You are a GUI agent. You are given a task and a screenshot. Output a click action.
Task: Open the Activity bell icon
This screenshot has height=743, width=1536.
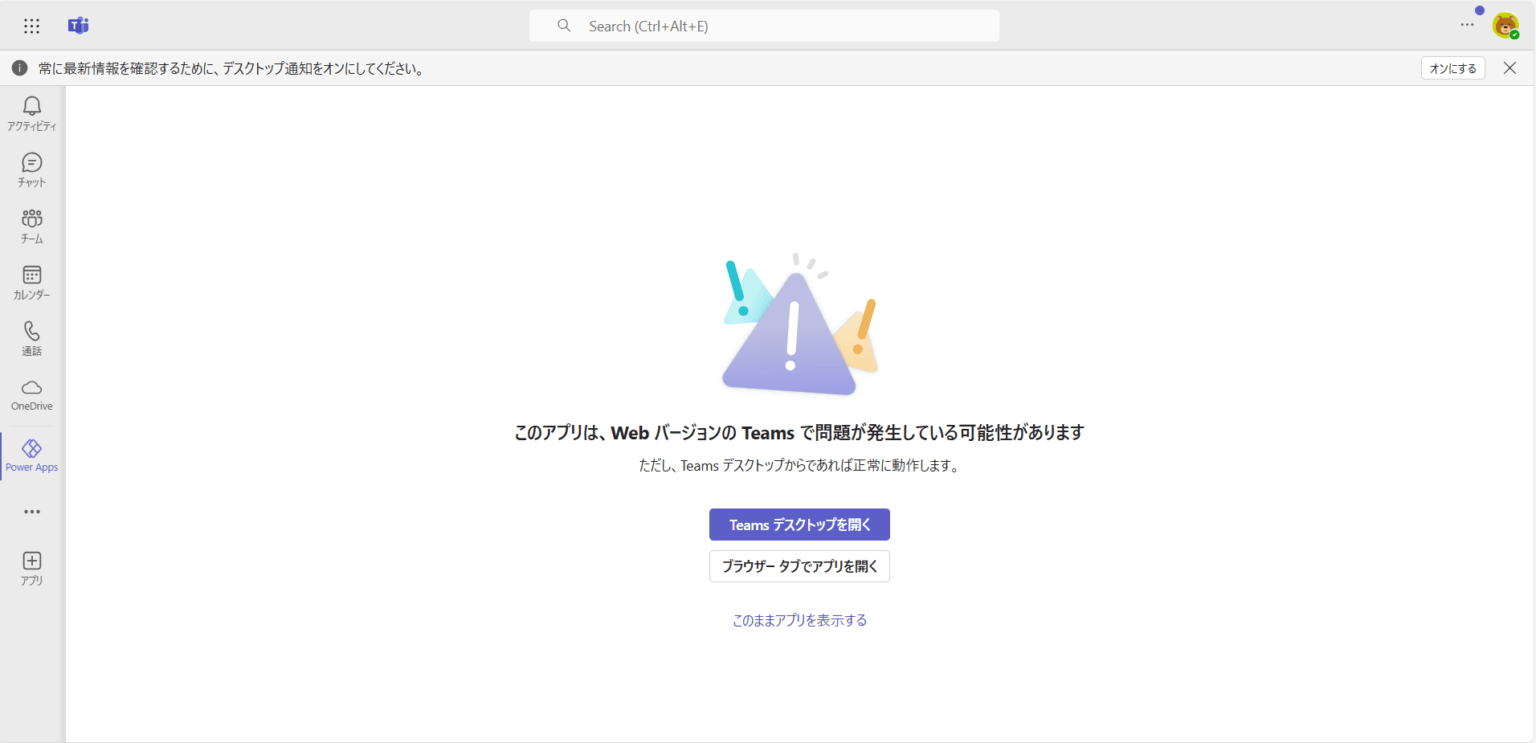point(32,107)
